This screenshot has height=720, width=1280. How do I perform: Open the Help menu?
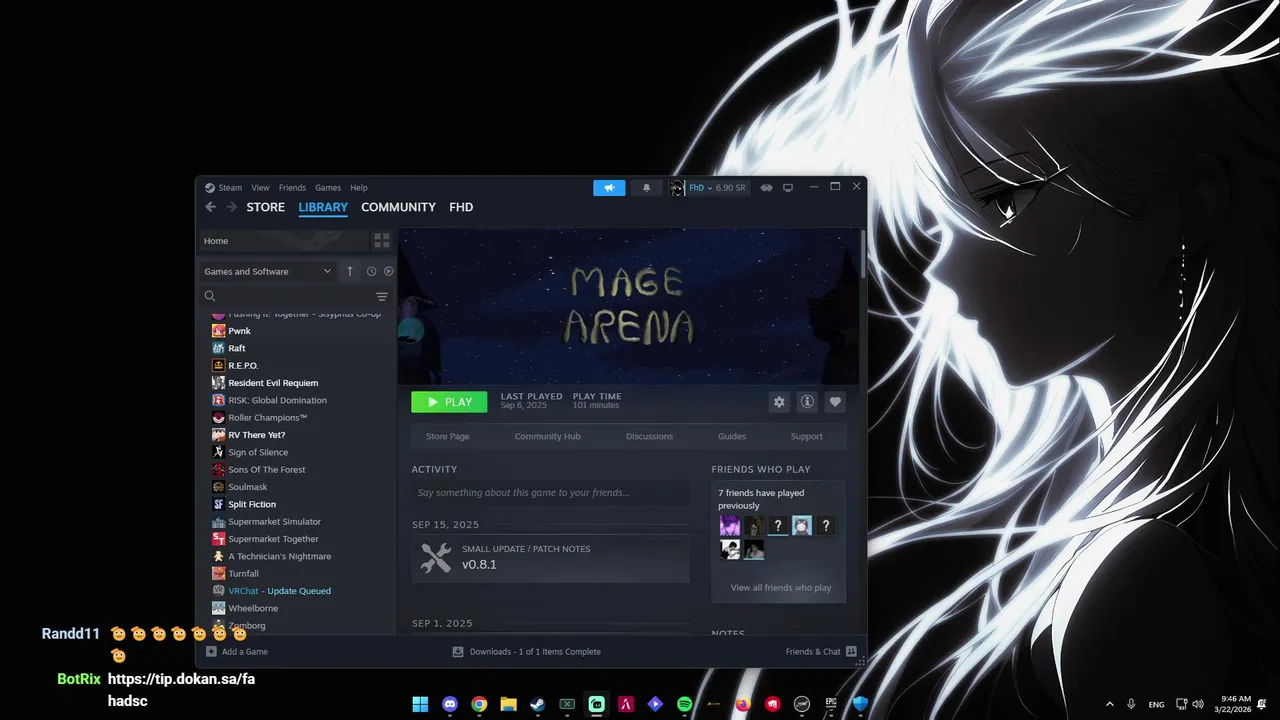click(x=359, y=188)
